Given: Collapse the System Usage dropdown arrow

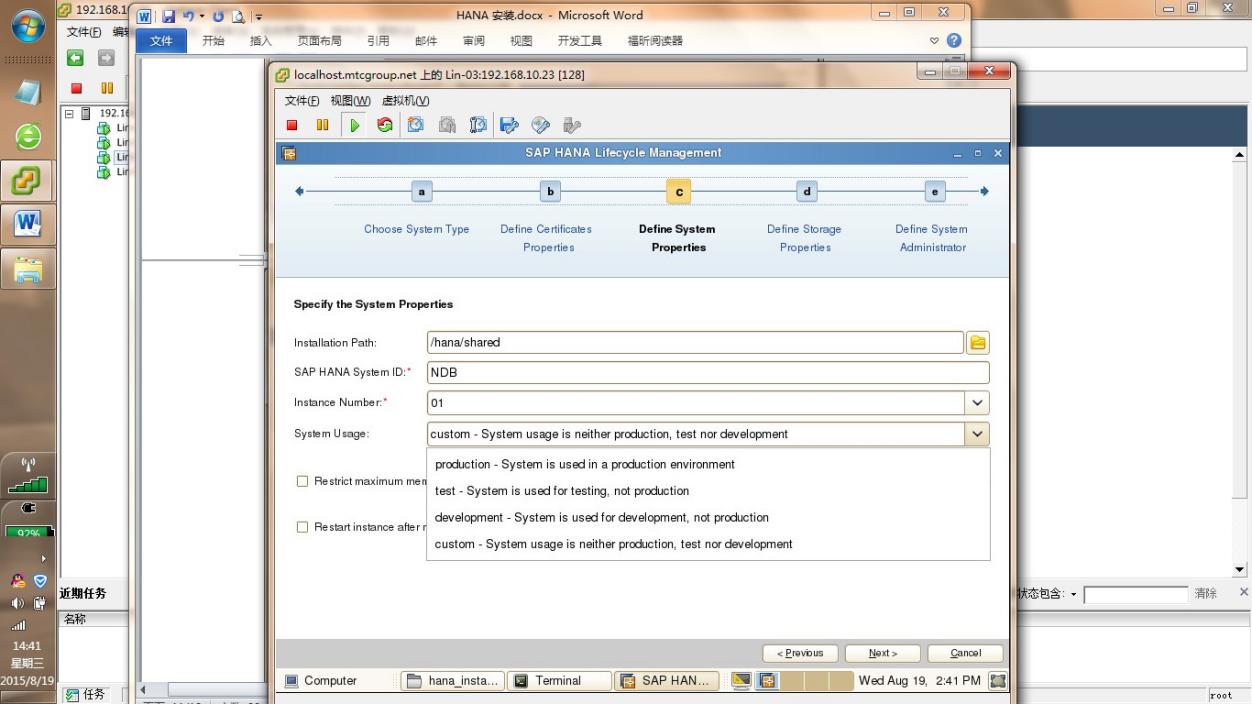Looking at the screenshot, I should [x=977, y=434].
